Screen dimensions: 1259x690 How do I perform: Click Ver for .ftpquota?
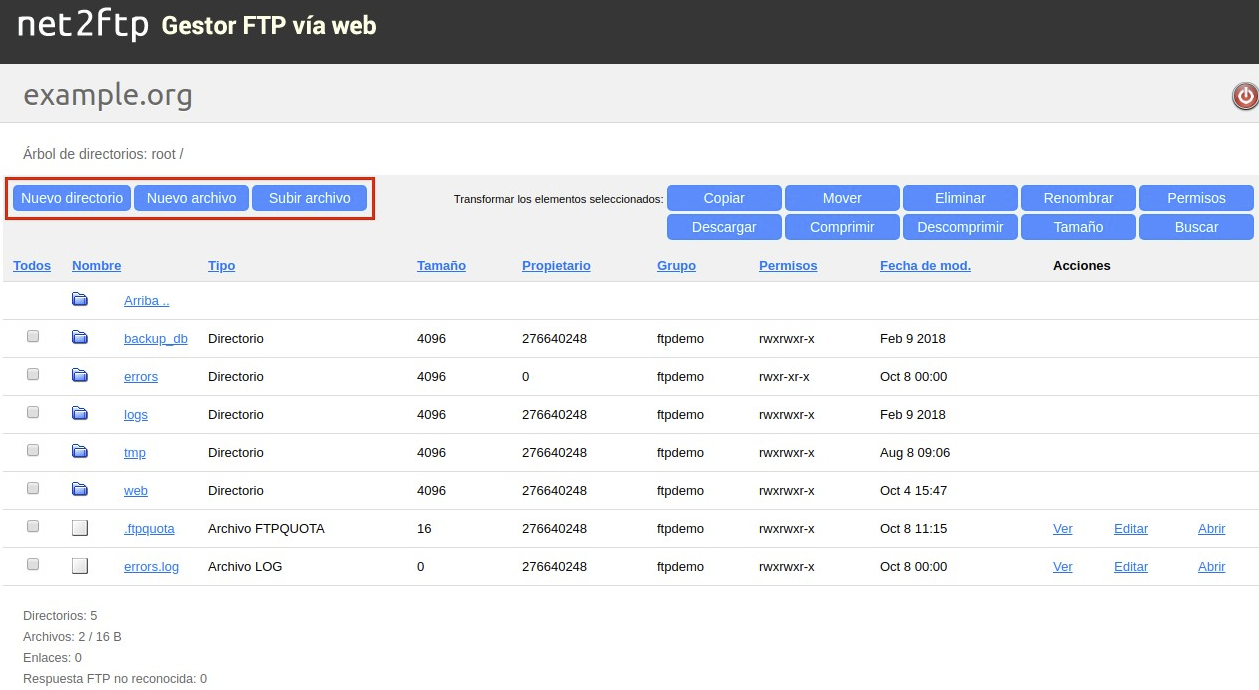[x=1062, y=529]
